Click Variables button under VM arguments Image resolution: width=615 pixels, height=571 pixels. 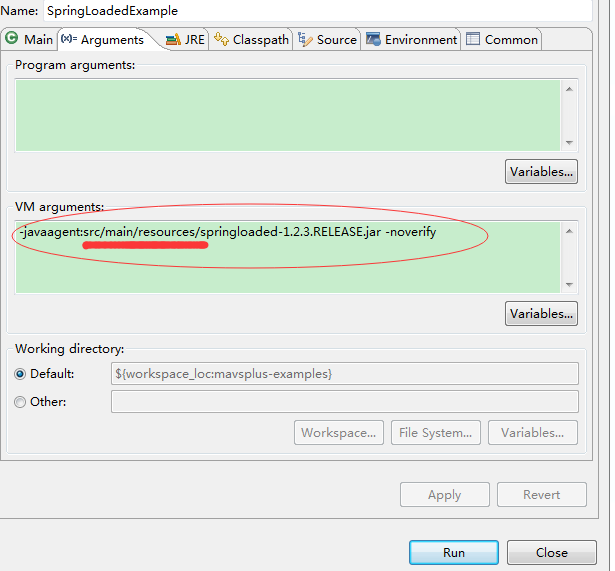[x=541, y=313]
